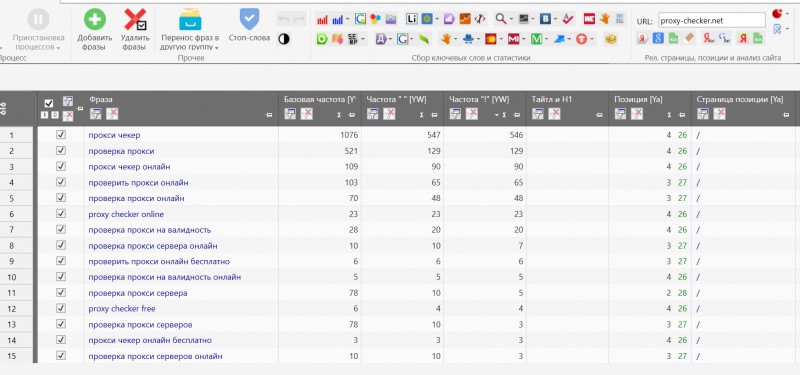Open dropdown arrow next to magnifying glass icon
800x375 pixels.
tap(511, 19)
